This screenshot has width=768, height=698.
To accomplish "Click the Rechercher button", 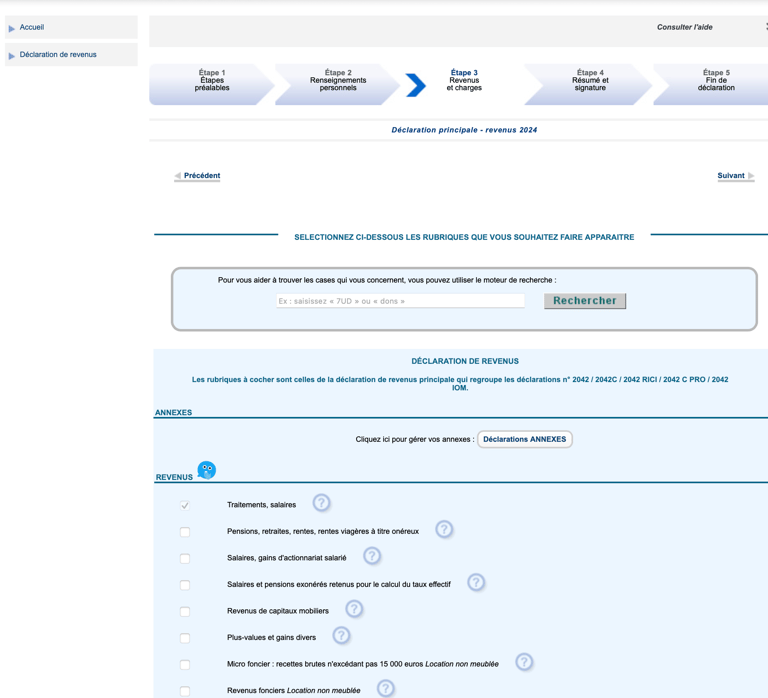I will [x=585, y=301].
